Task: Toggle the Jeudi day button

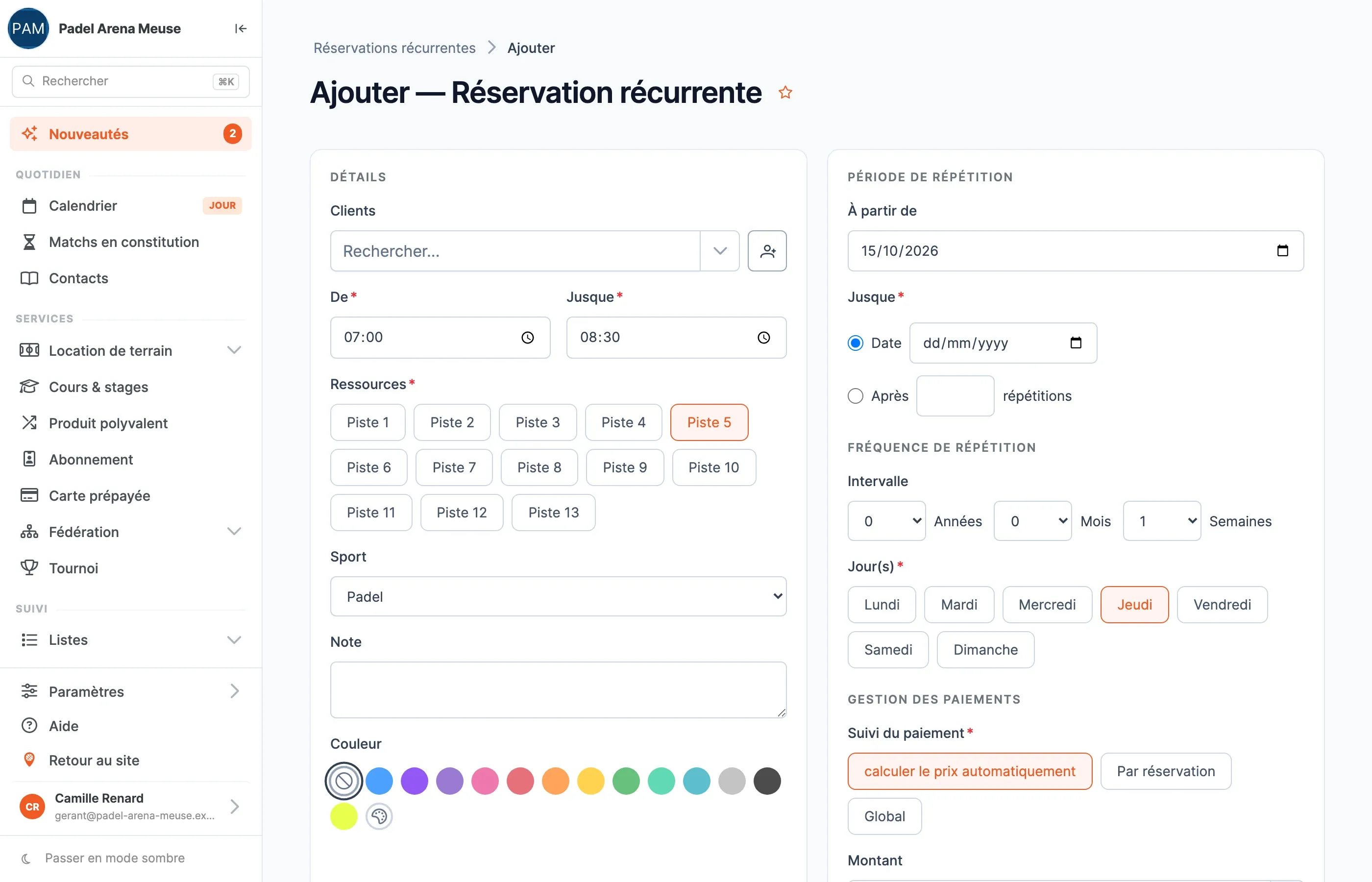Action: click(x=1134, y=604)
